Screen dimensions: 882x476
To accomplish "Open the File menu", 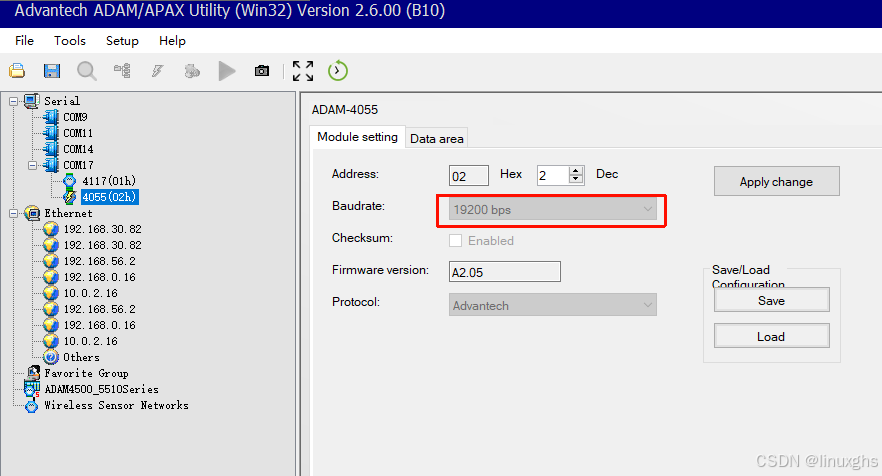I will point(24,41).
